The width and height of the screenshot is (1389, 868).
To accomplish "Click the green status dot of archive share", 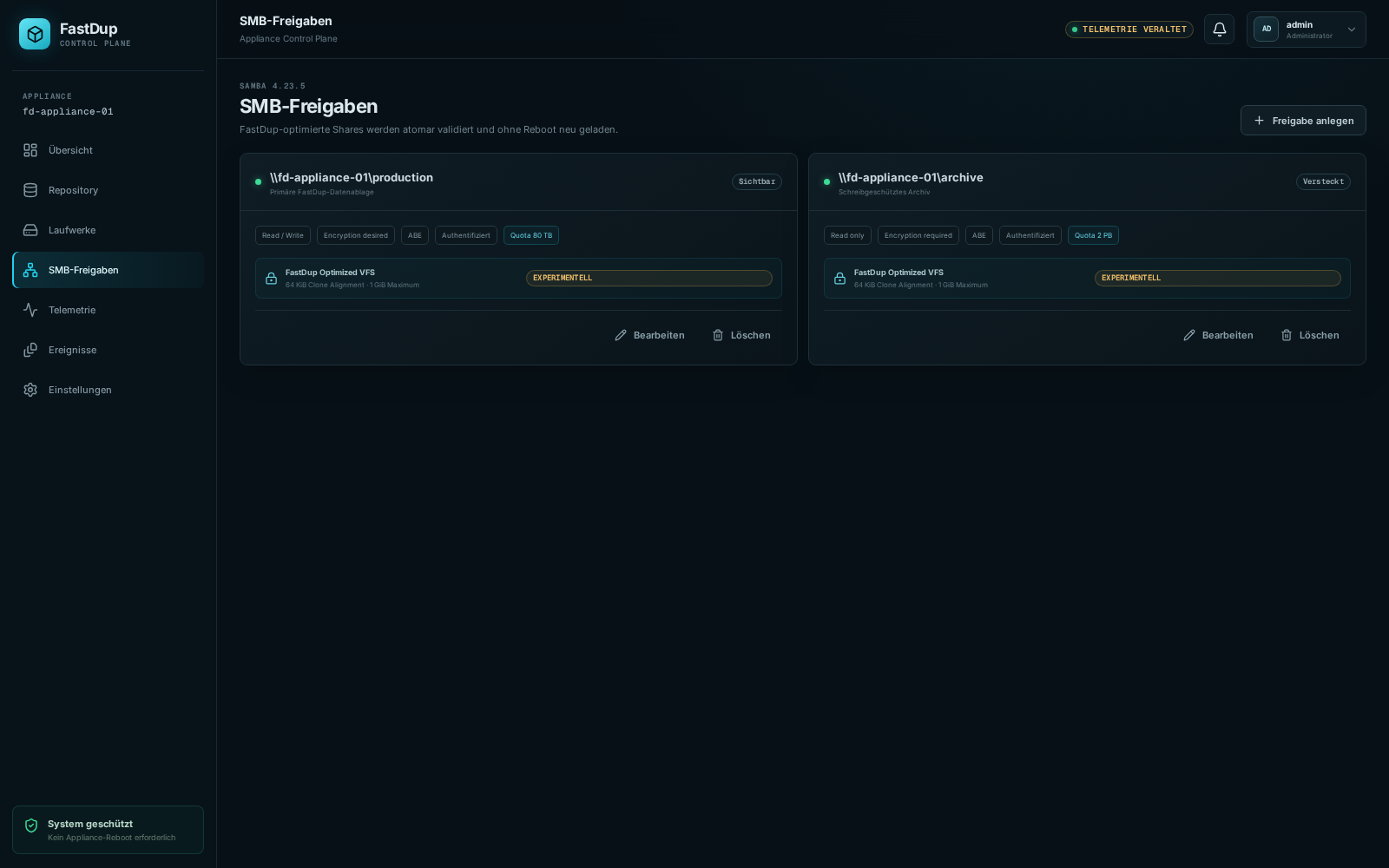I will point(826,182).
